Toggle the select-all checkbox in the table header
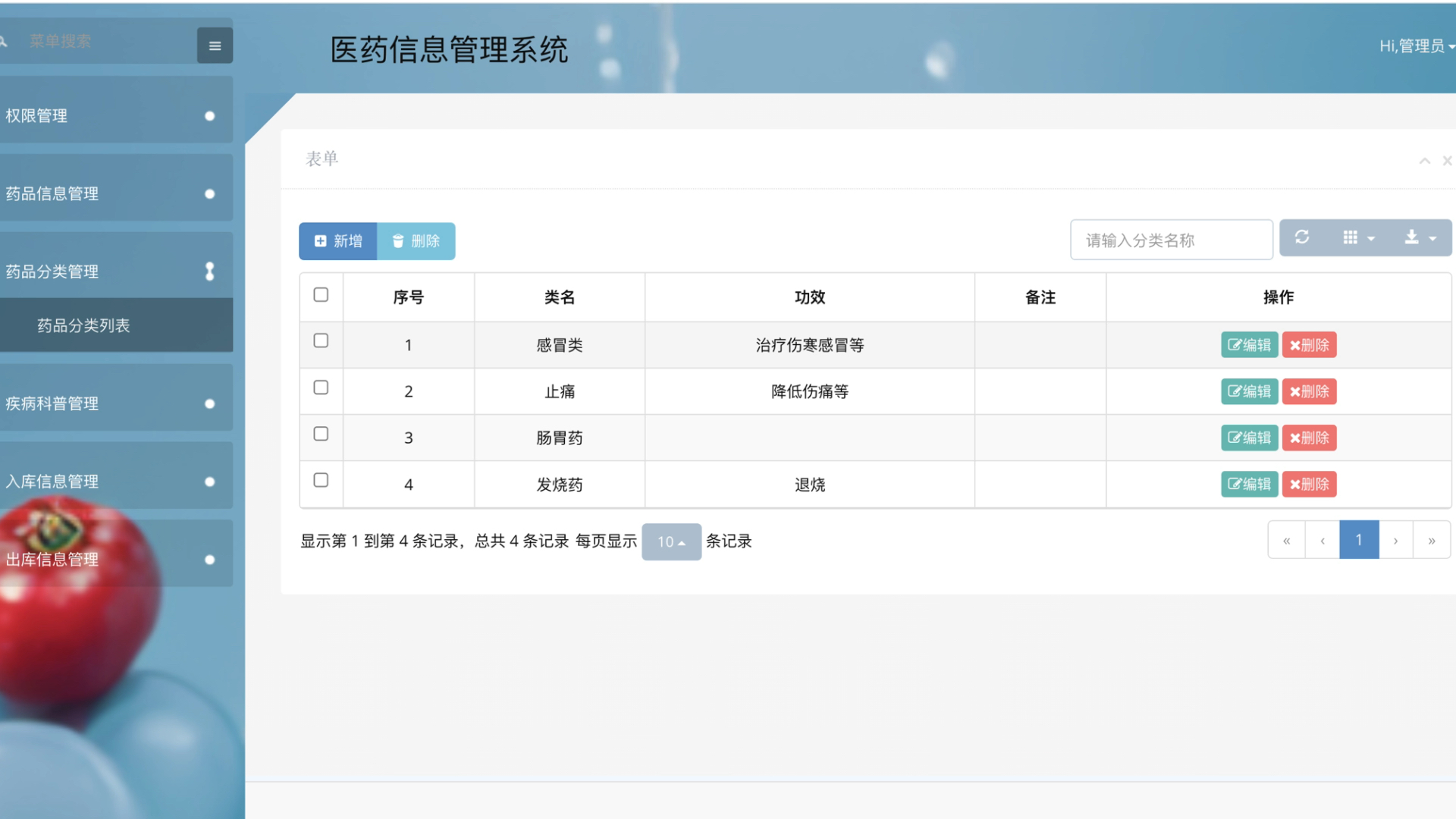The height and width of the screenshot is (819, 1456). [321, 295]
